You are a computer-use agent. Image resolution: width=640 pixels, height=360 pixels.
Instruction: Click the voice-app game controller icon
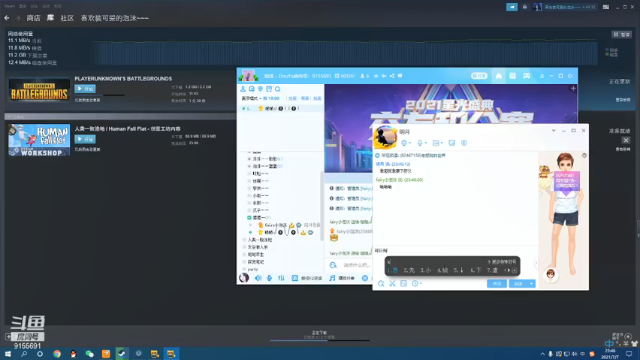(x=527, y=76)
